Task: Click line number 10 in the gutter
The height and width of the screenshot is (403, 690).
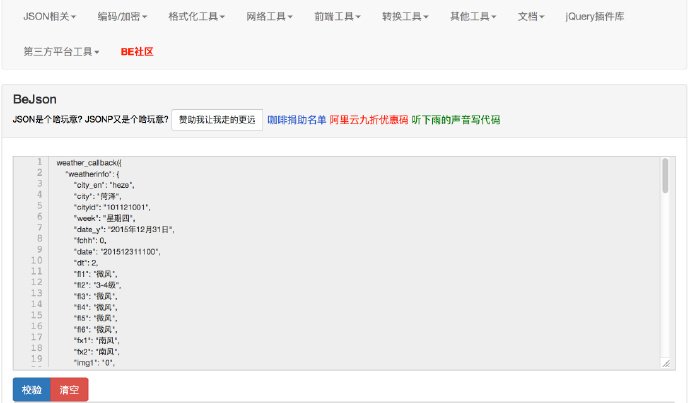Action: click(x=37, y=260)
